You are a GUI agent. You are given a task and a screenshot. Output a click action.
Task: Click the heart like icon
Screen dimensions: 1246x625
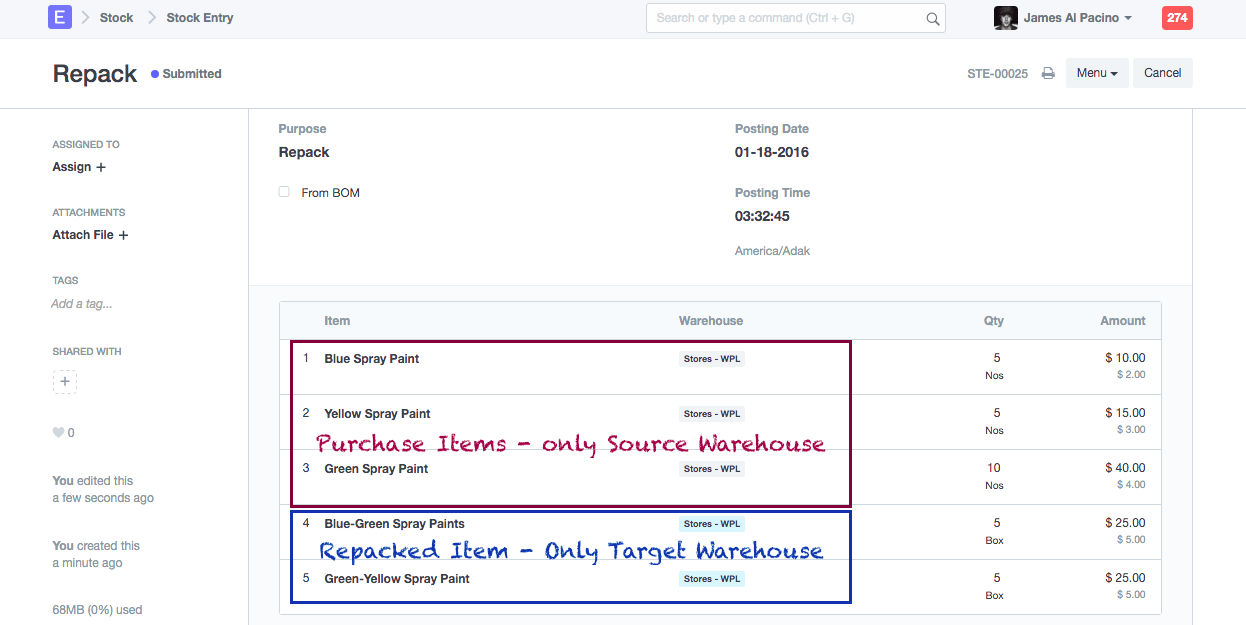point(58,433)
